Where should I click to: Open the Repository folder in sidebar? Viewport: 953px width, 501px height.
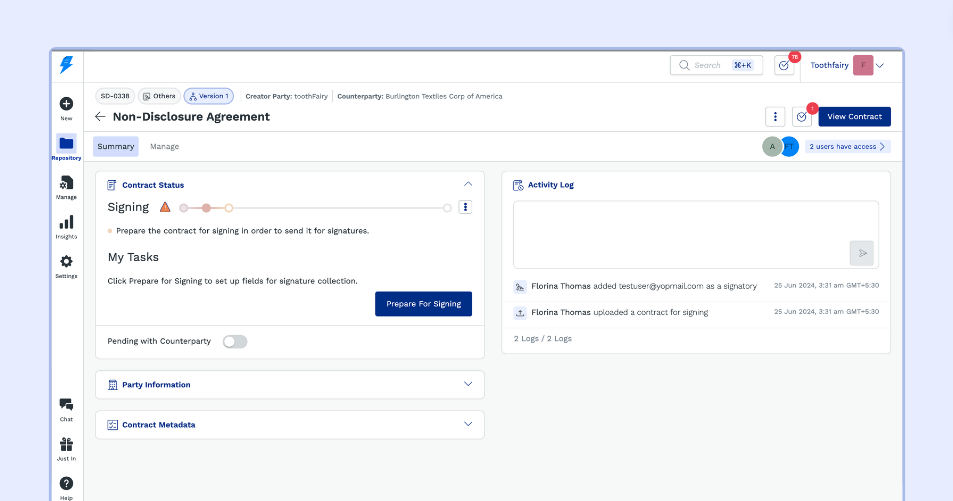(66, 143)
